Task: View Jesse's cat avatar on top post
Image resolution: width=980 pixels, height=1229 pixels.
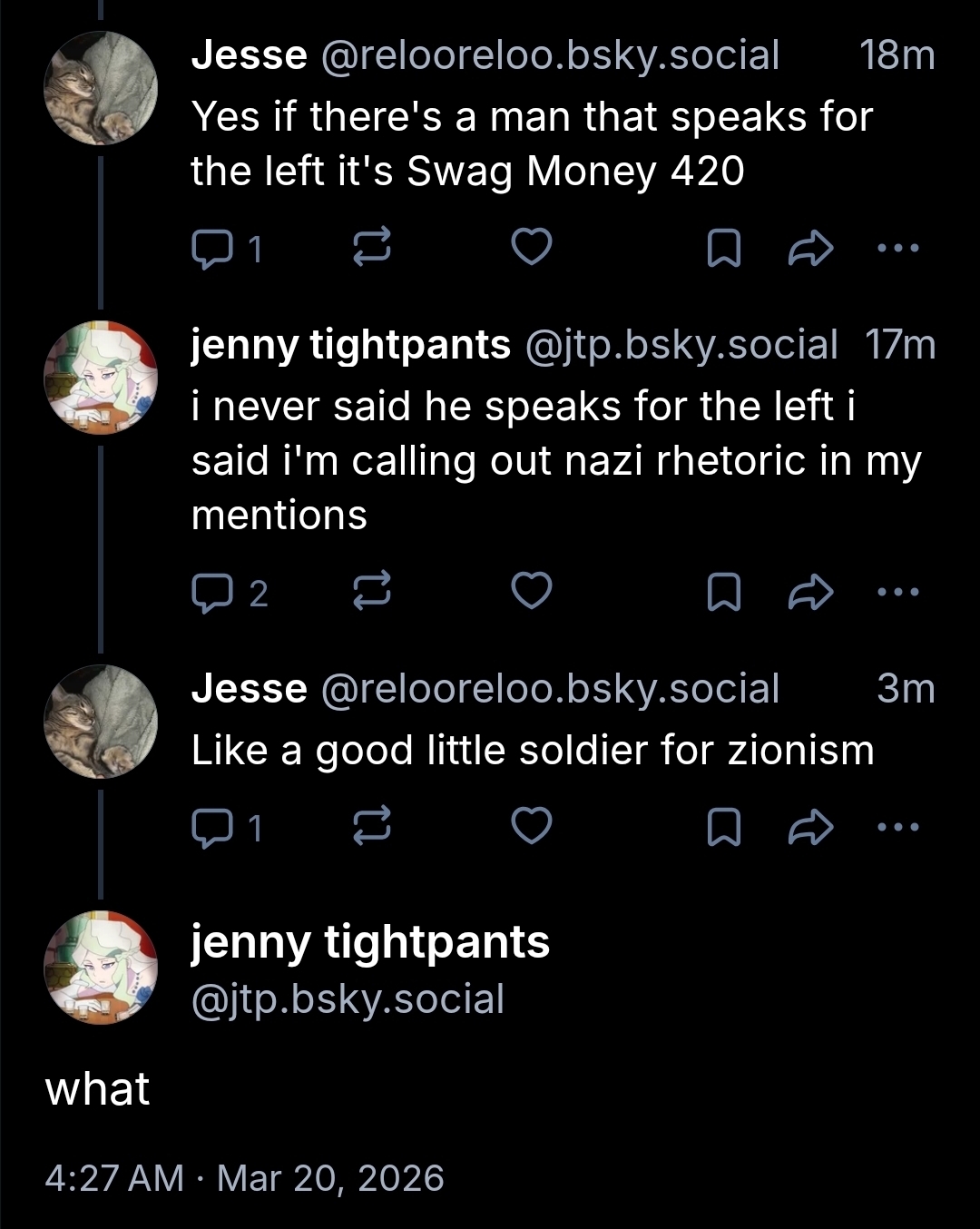Action: (101, 88)
